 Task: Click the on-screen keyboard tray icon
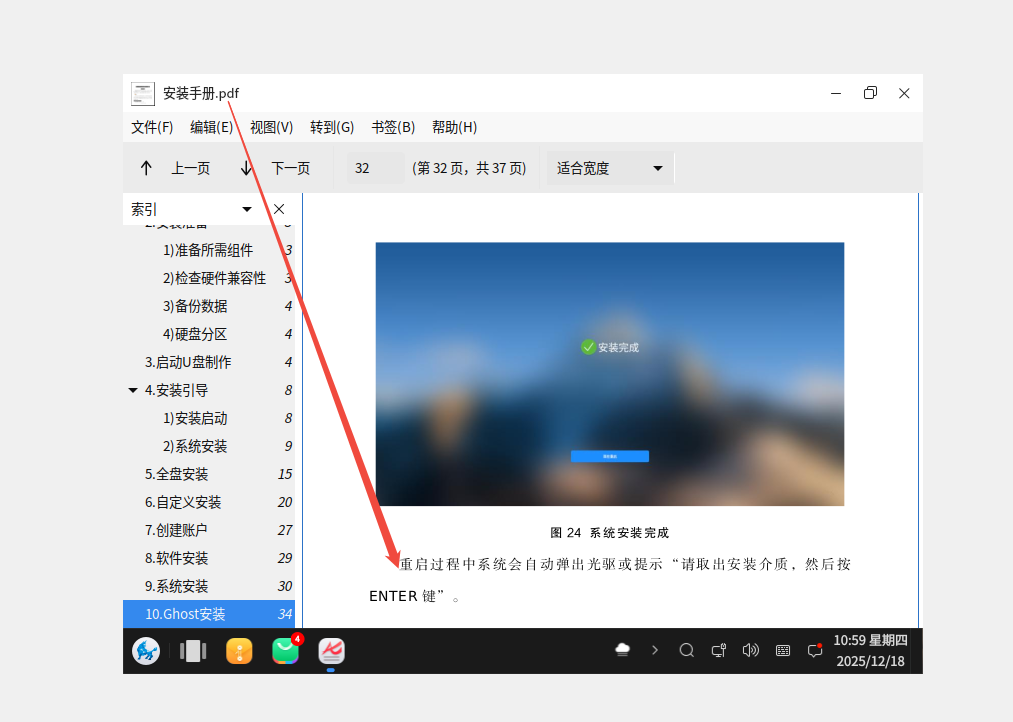pyautogui.click(x=783, y=650)
